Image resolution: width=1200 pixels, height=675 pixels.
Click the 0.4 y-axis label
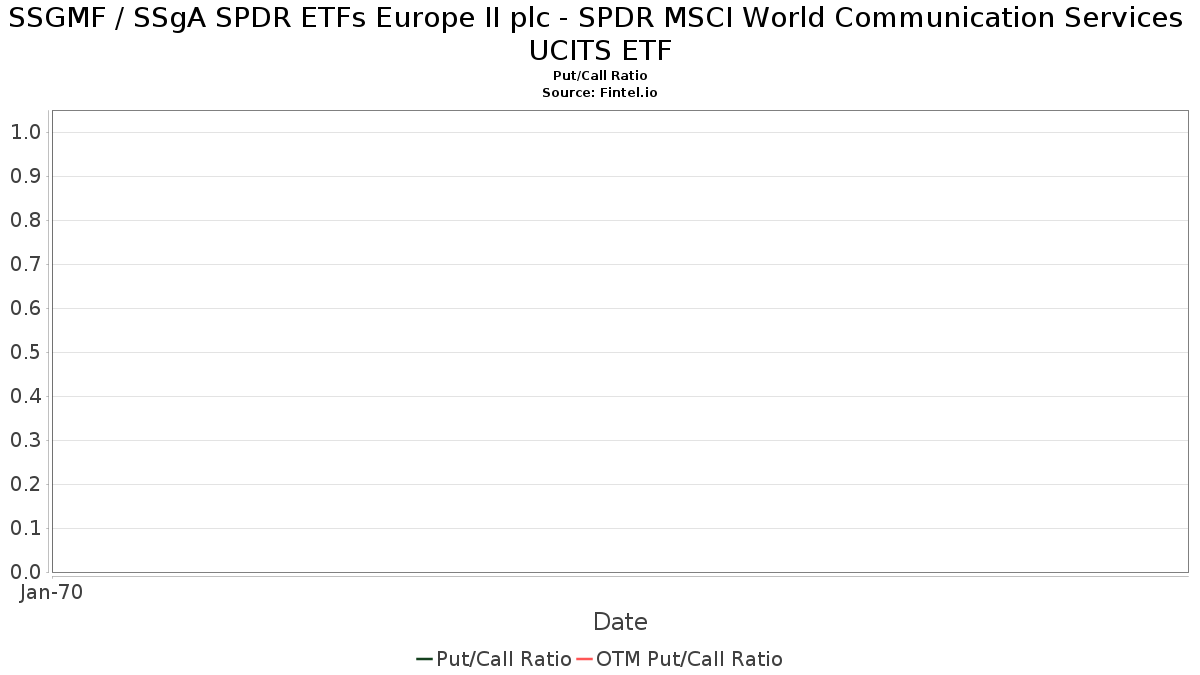(x=25, y=396)
